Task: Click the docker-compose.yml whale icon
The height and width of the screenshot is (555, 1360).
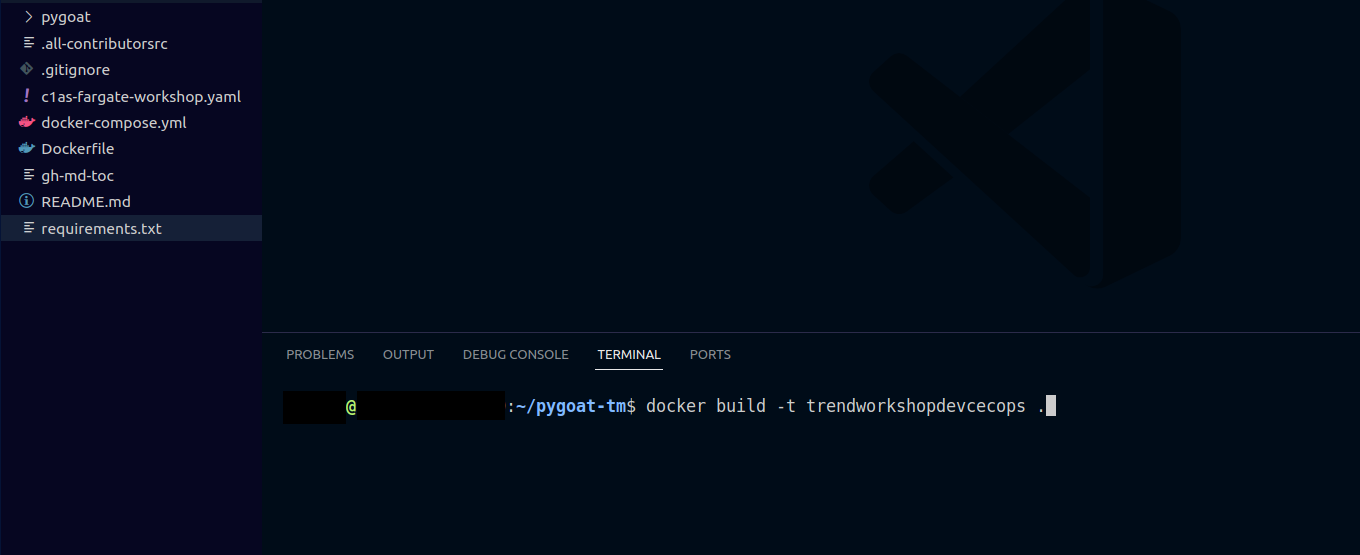Action: (27, 122)
